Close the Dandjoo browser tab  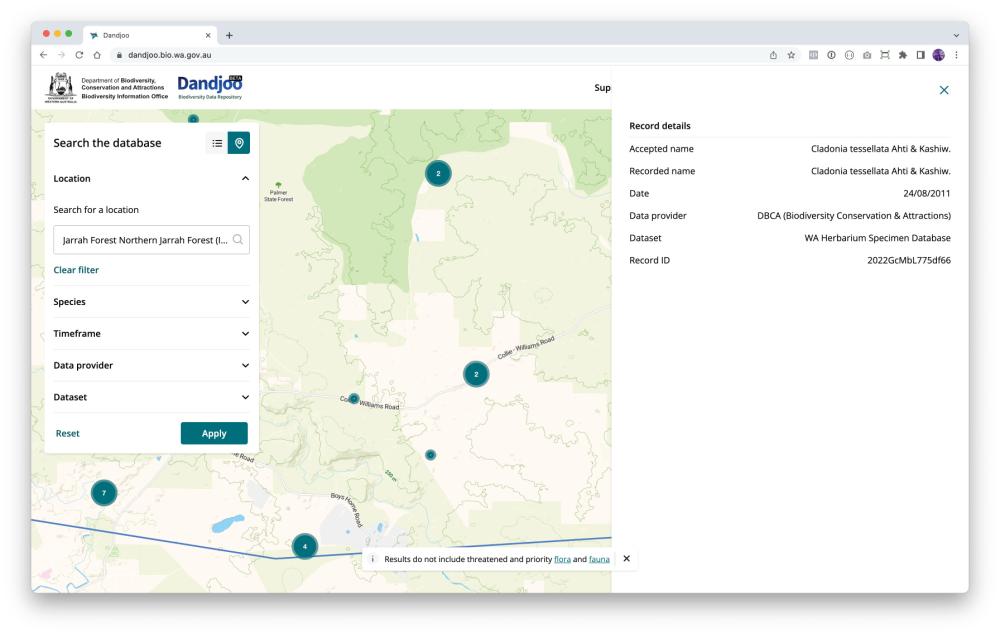208,35
